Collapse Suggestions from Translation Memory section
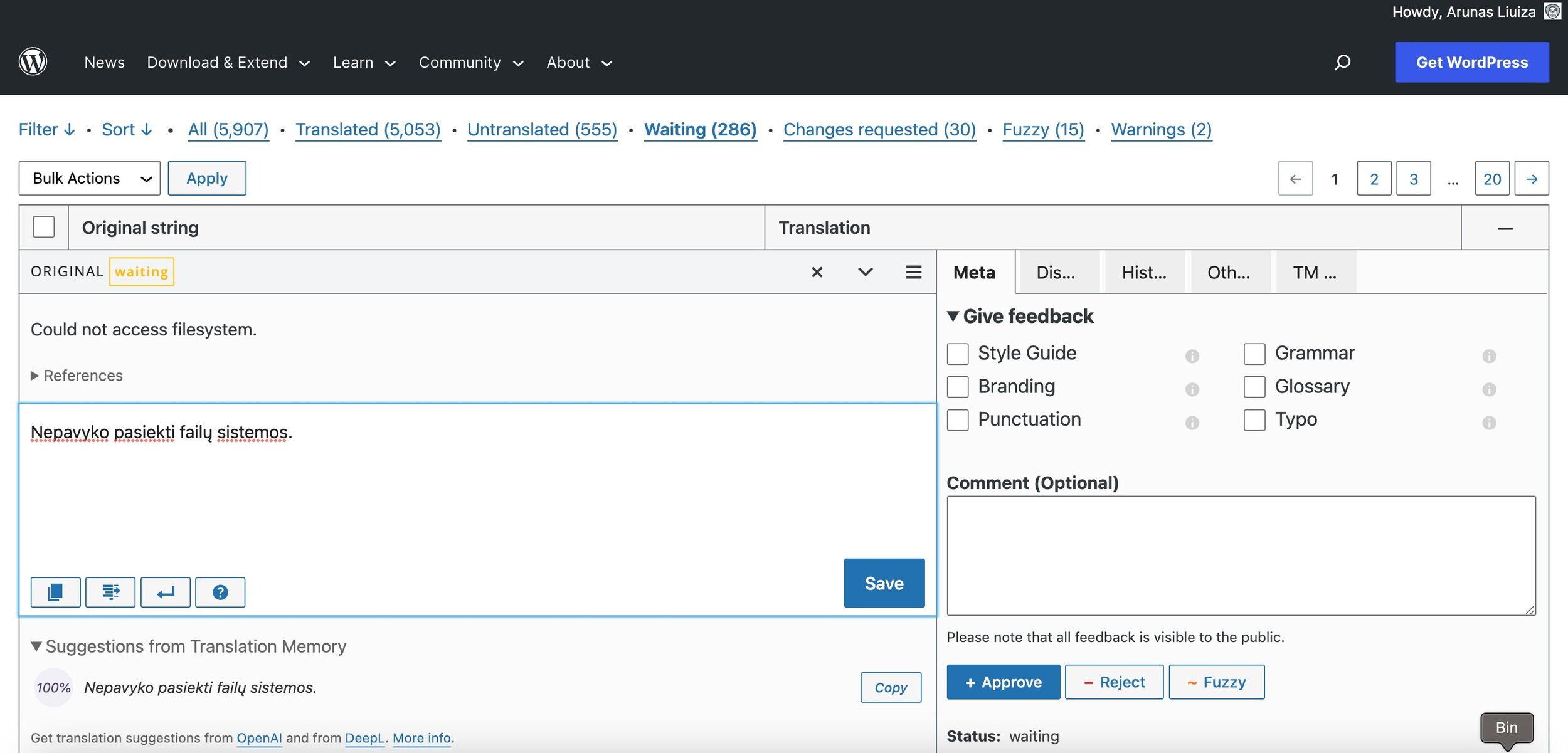The height and width of the screenshot is (753, 1568). (x=36, y=646)
